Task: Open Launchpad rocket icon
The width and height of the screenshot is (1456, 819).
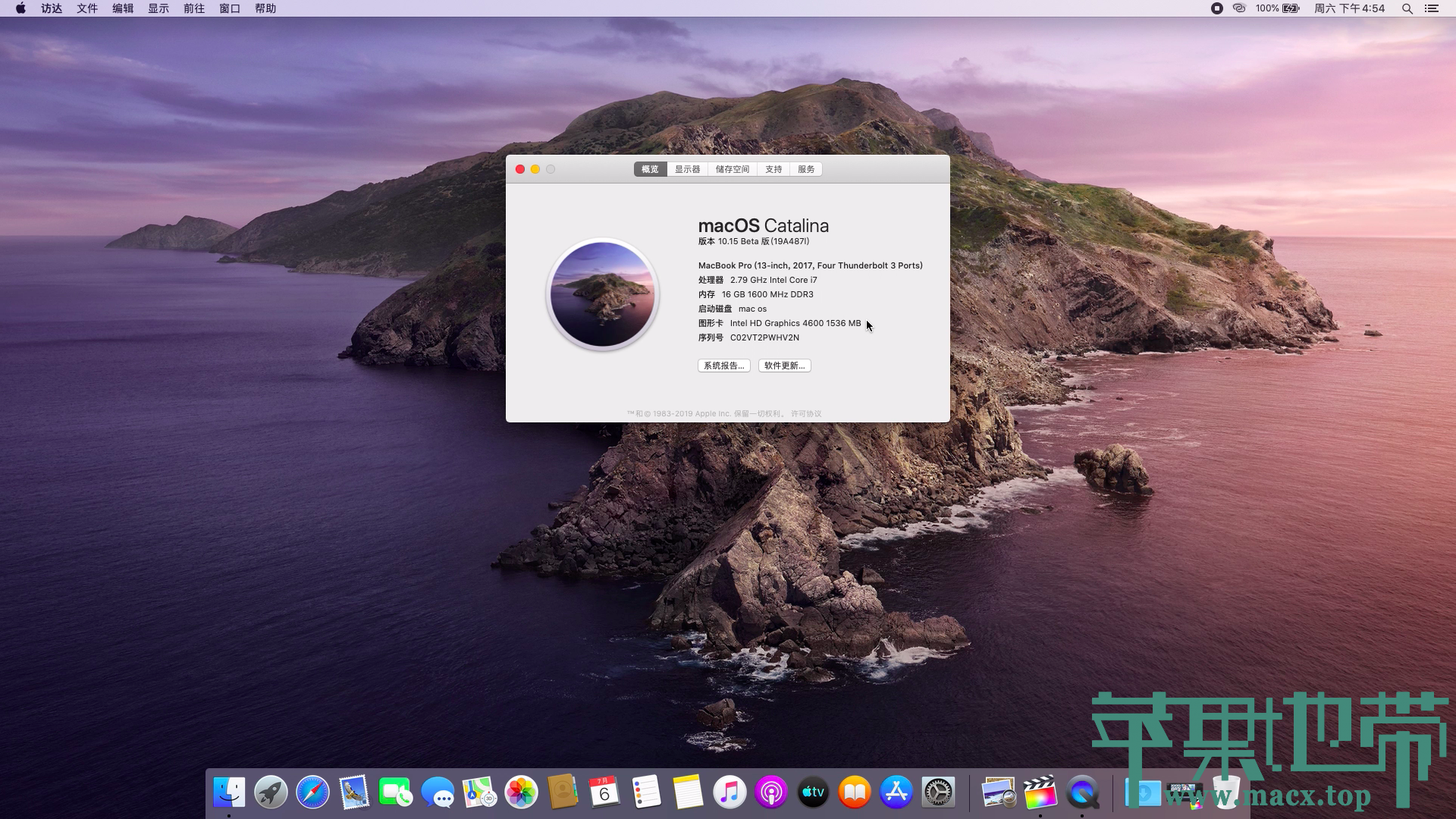Action: [x=271, y=793]
